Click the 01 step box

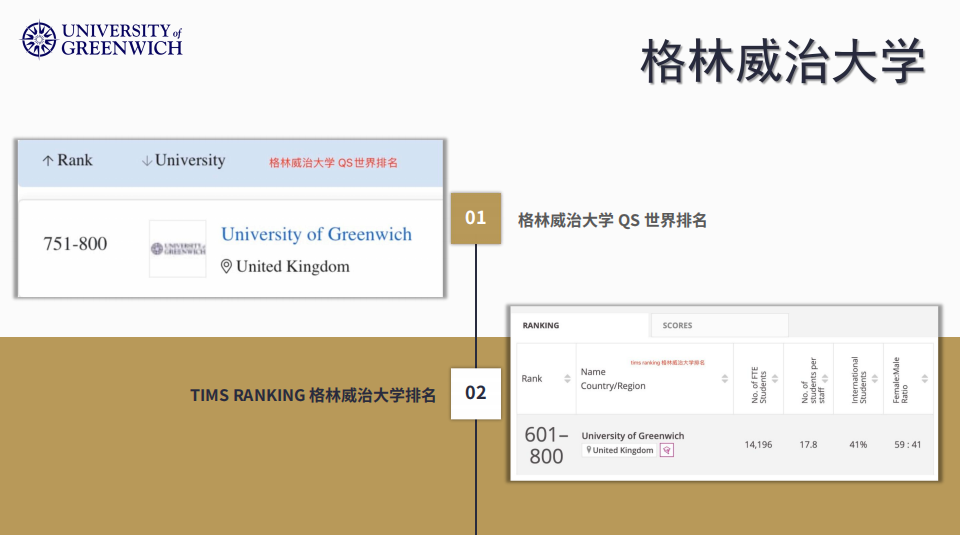(476, 218)
